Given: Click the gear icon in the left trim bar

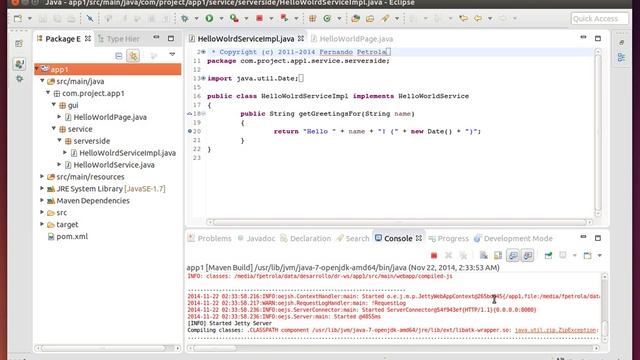Looking at the screenshot, I should (19, 78).
